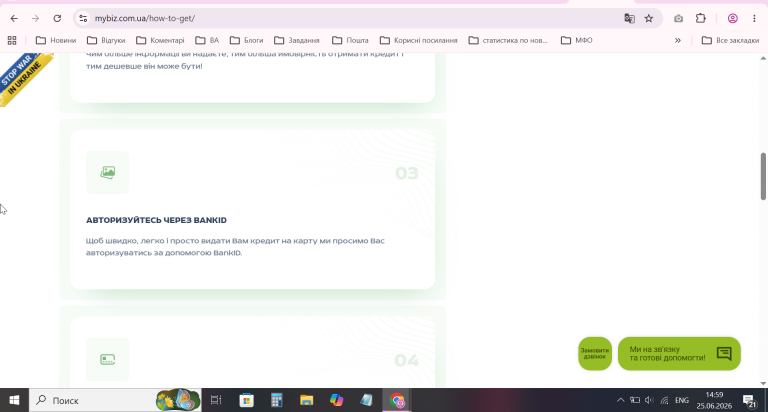This screenshot has width=768, height=412.
Task: Click the heading АВТОРИЗУЙТЕСЬ ЧЕРЕЗ BANKID
Action: click(156, 220)
